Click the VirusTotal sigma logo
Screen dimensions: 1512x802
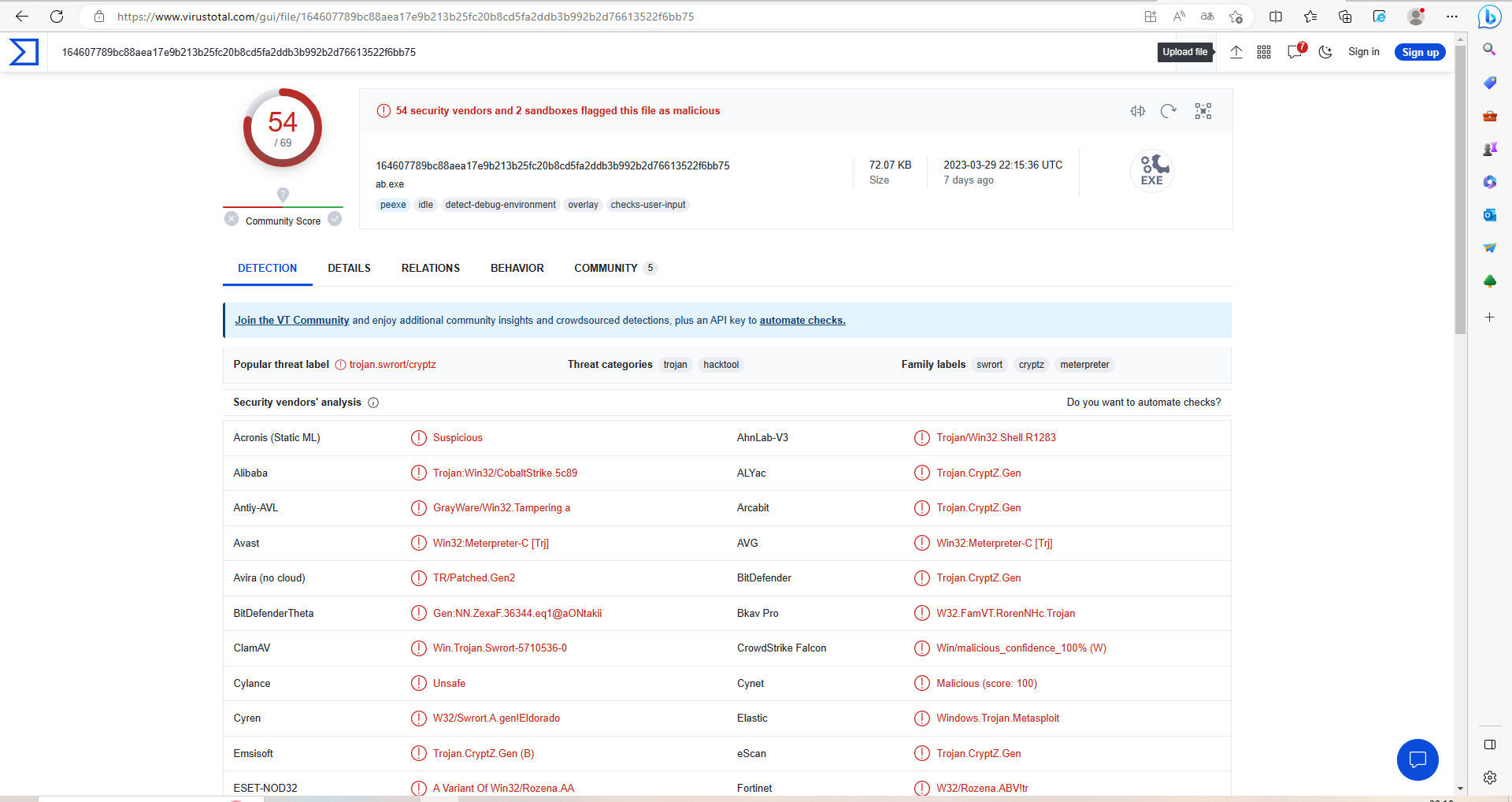click(x=24, y=52)
